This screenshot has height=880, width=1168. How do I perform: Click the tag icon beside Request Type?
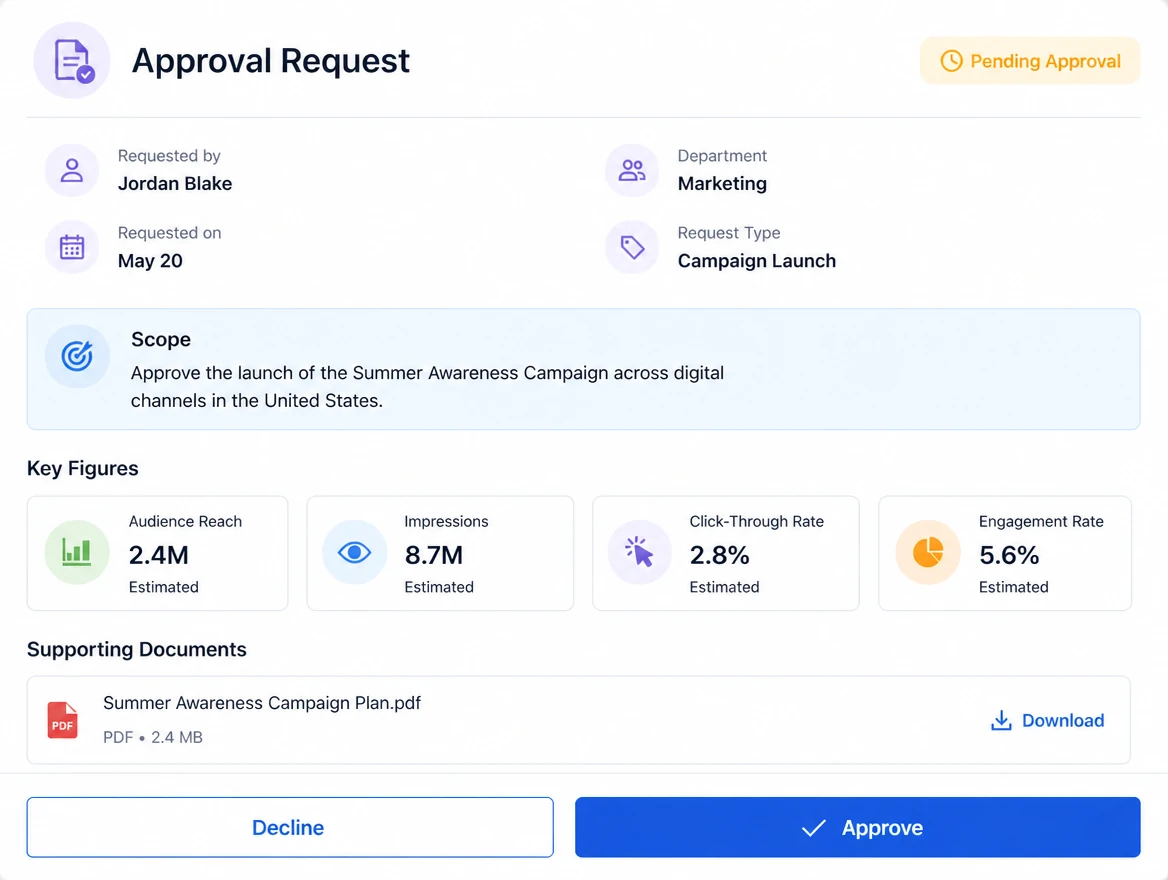(632, 247)
